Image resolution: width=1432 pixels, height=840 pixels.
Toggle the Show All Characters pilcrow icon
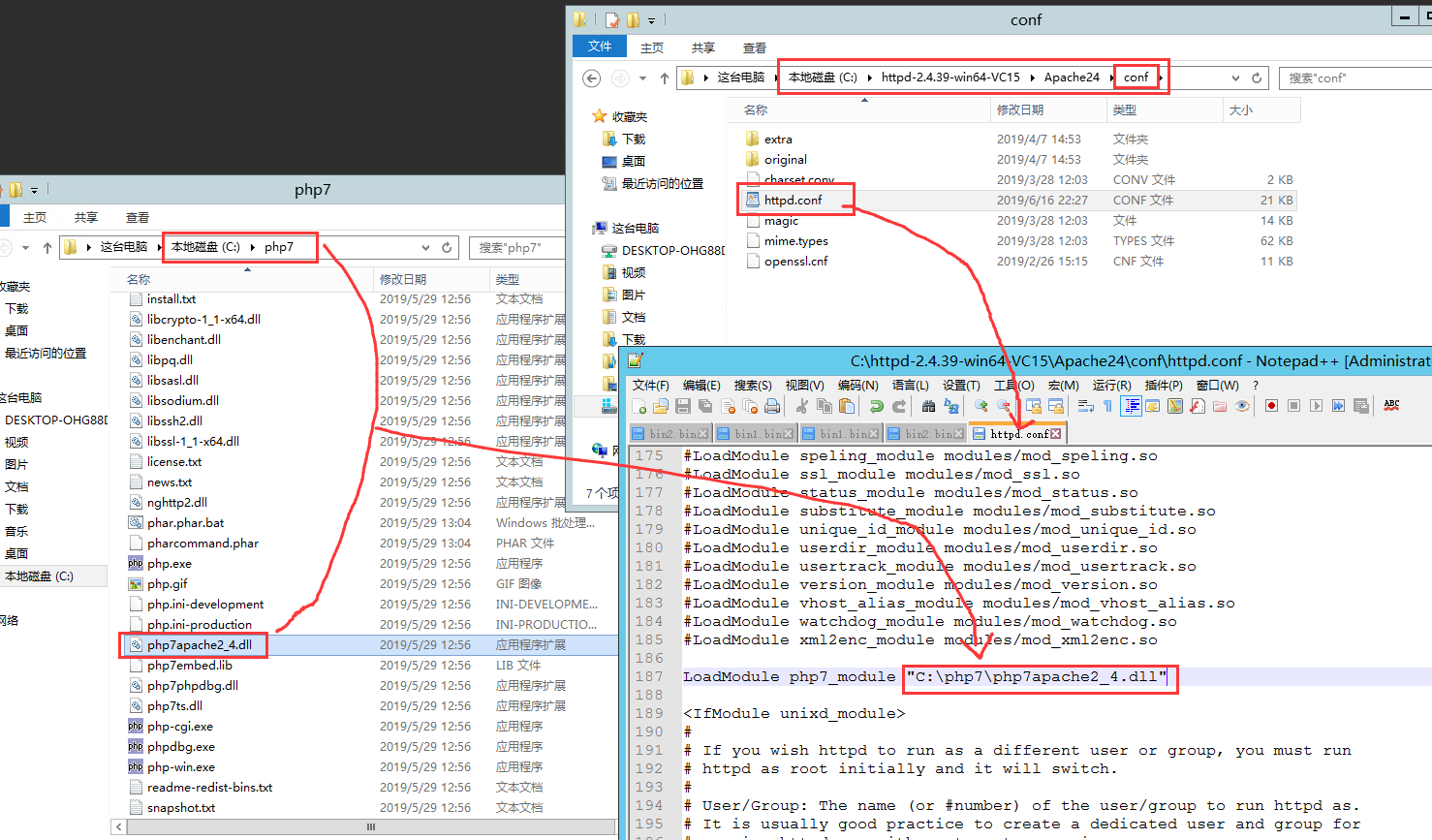click(1107, 406)
